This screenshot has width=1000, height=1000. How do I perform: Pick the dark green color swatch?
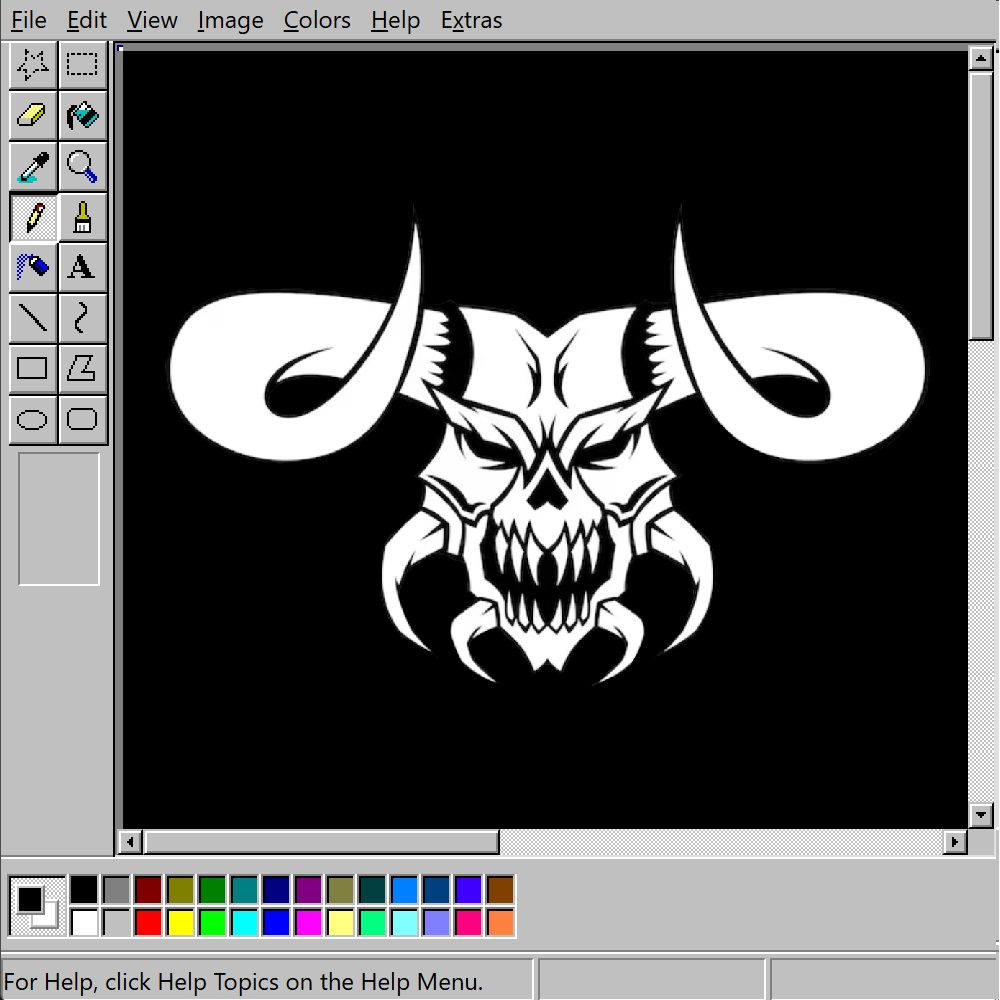coord(212,890)
